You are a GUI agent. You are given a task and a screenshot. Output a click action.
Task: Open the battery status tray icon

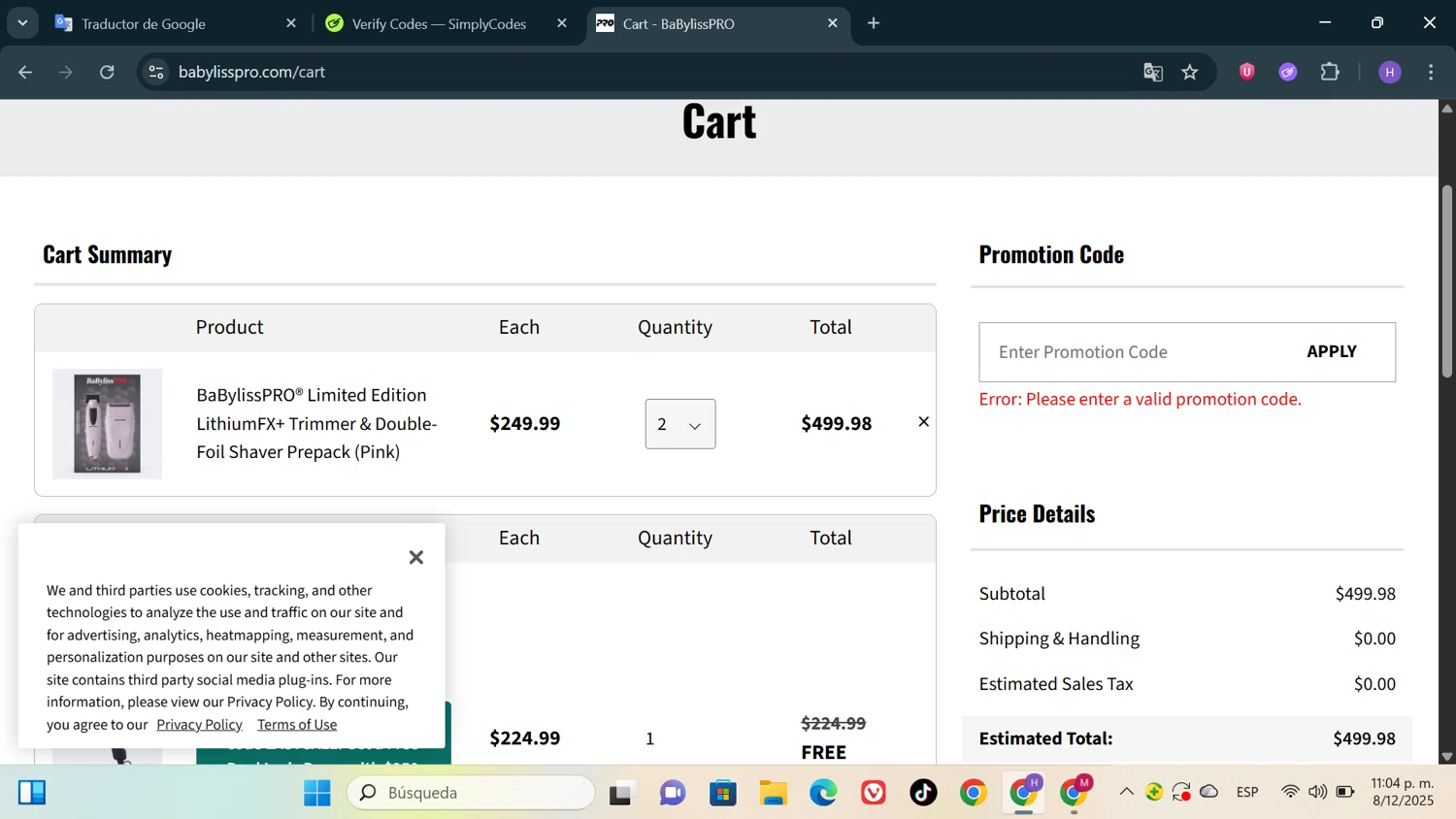(x=1345, y=792)
